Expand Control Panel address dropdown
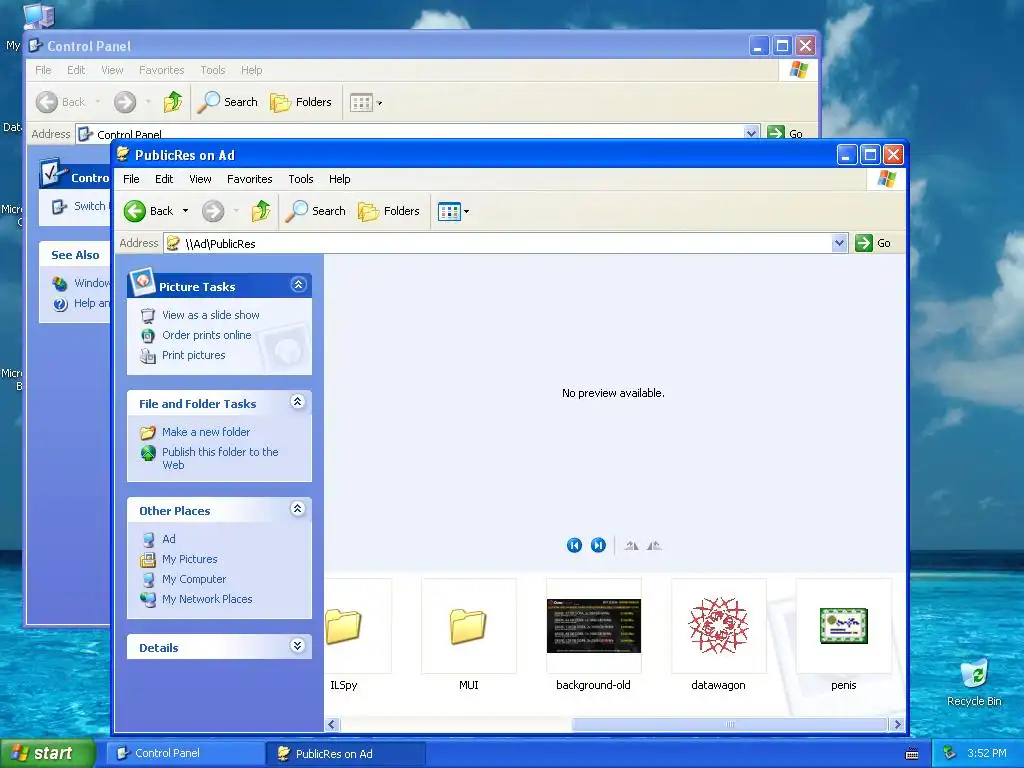The height and width of the screenshot is (768, 1024). [x=751, y=133]
